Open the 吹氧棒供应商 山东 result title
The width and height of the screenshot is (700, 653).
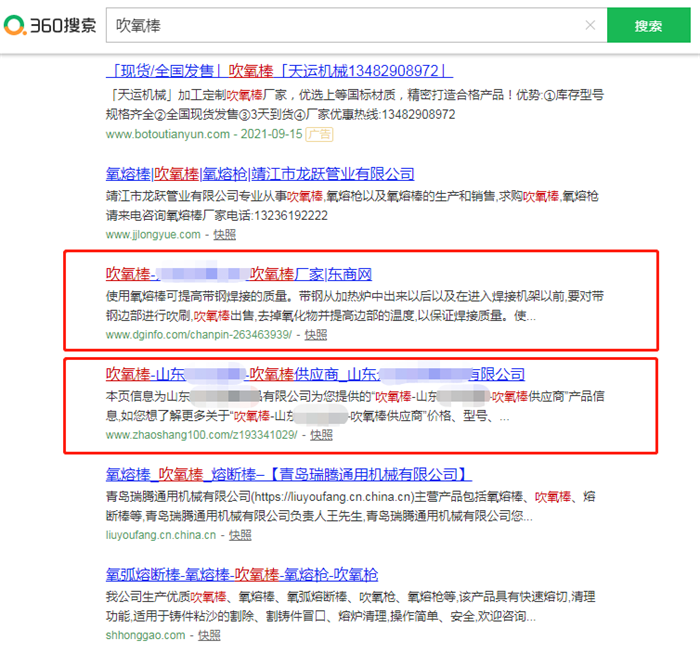click(x=315, y=374)
